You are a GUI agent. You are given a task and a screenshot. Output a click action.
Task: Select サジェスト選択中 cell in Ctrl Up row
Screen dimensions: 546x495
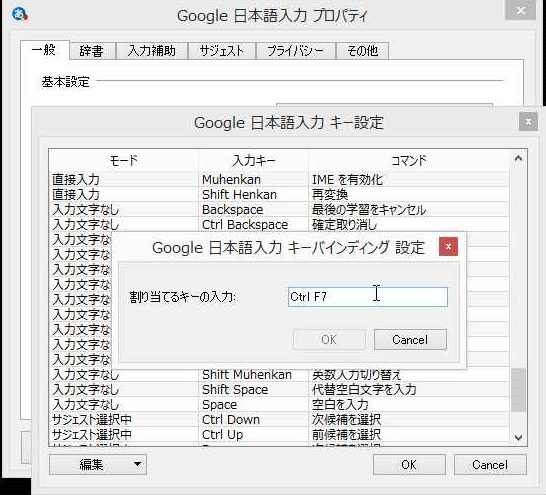tap(124, 434)
